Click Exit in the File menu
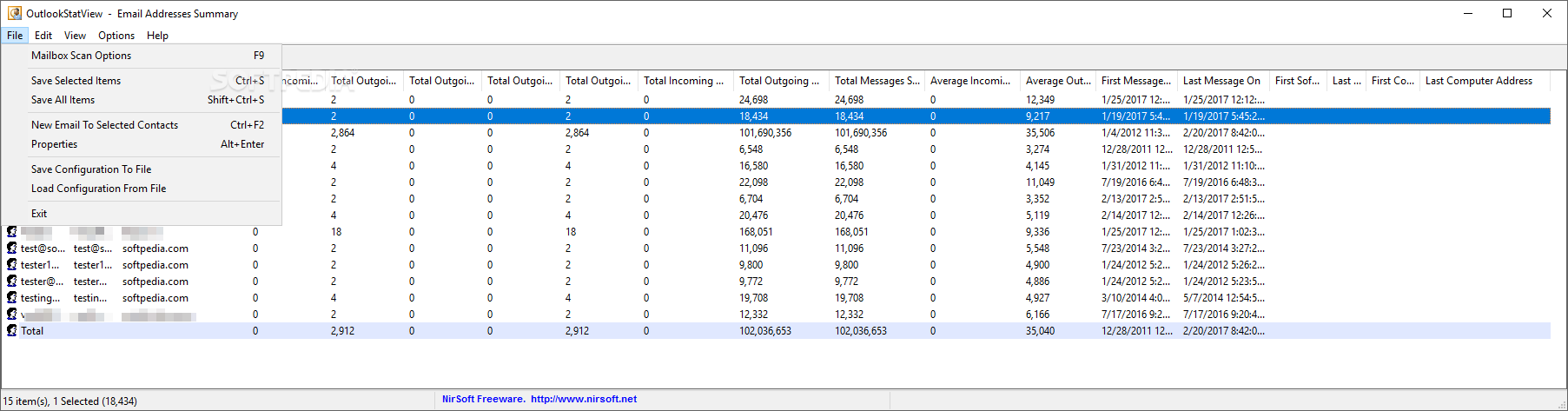 click(142, 214)
